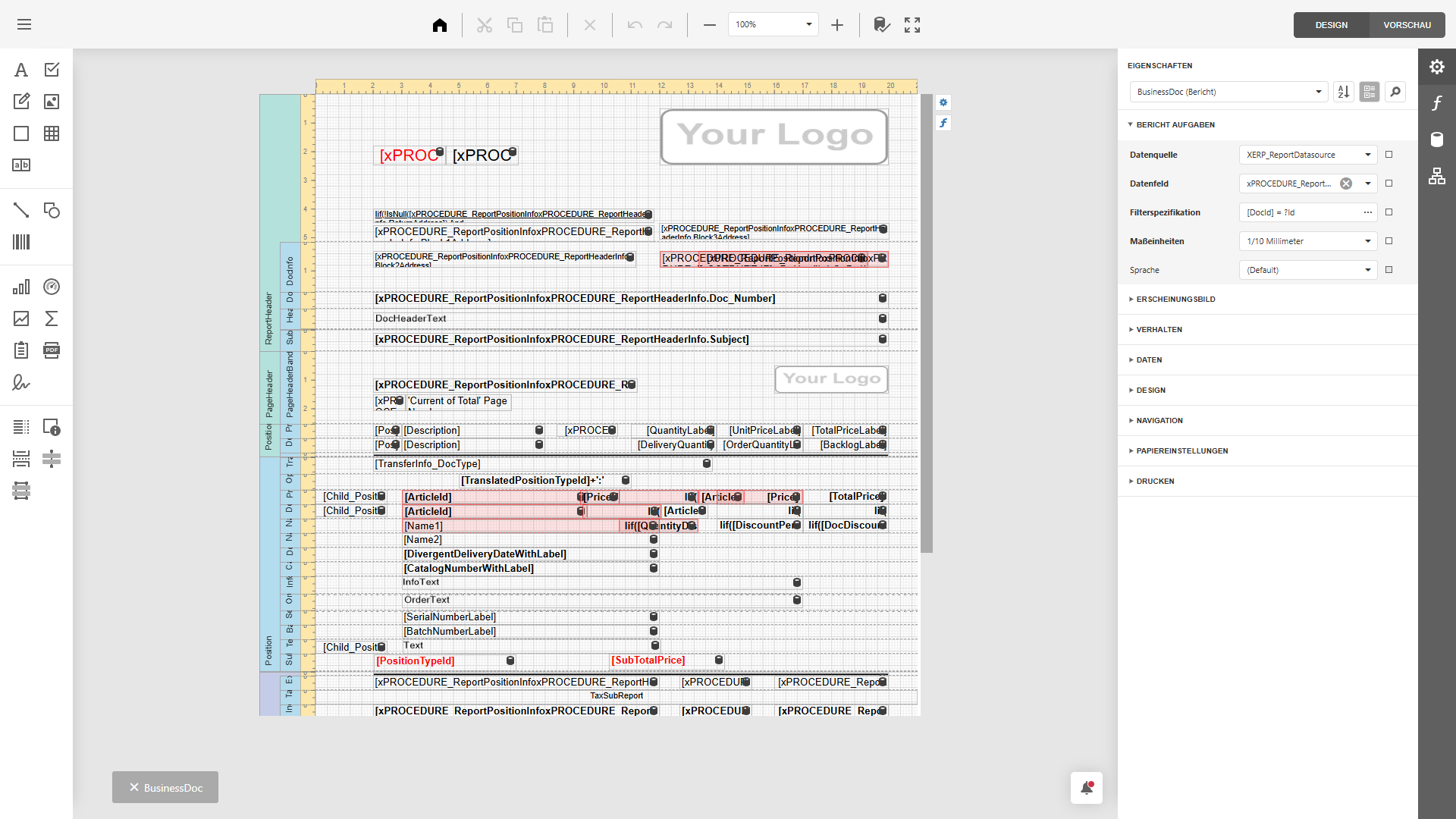
Task: Open the Datenquelle dropdown
Action: click(x=1368, y=155)
